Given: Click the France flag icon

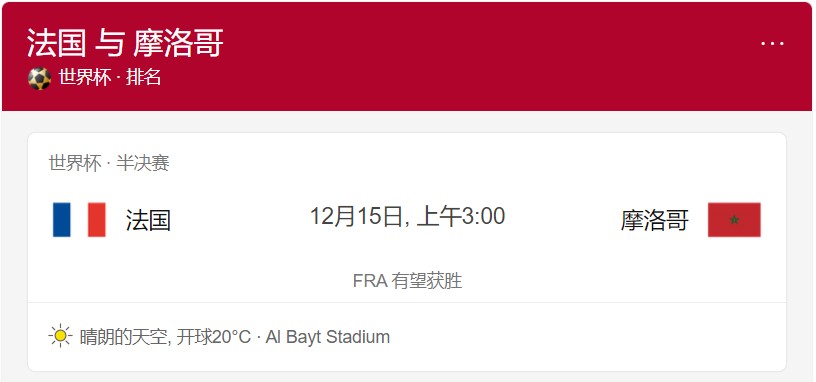Looking at the screenshot, I should (x=79, y=220).
